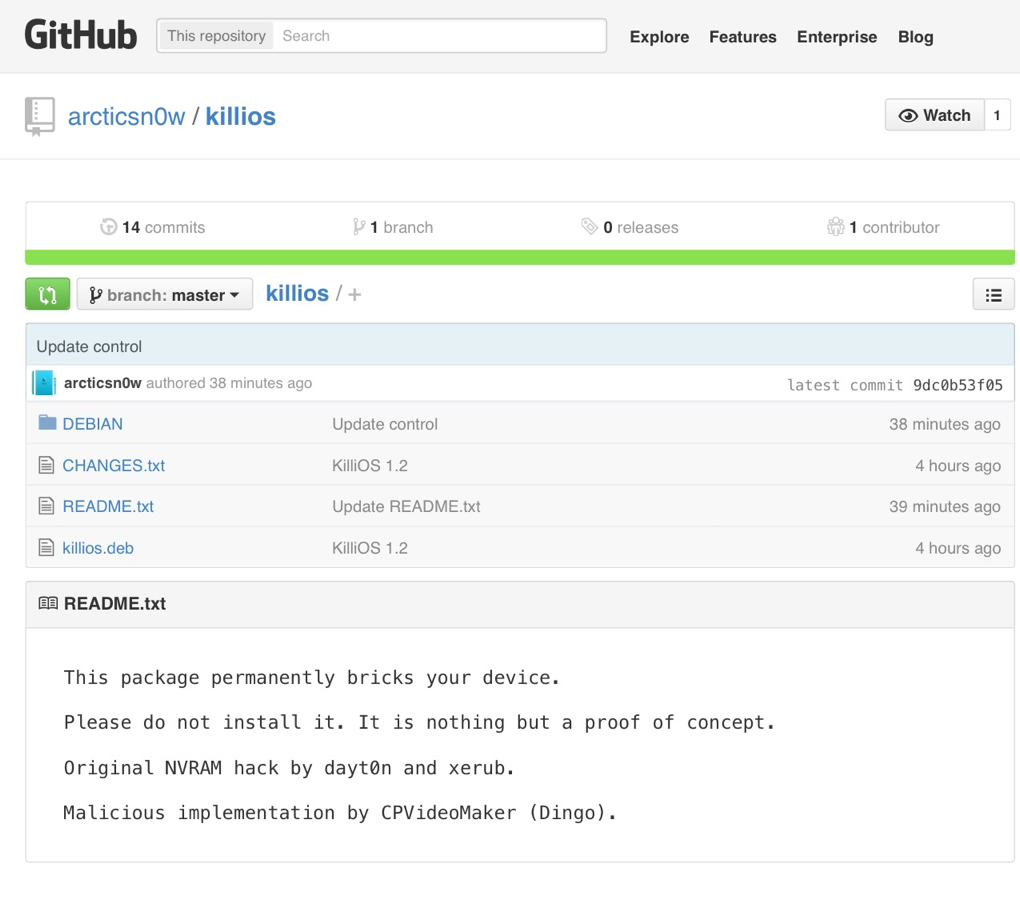
Task: Open the watchers count 1
Action: (997, 115)
